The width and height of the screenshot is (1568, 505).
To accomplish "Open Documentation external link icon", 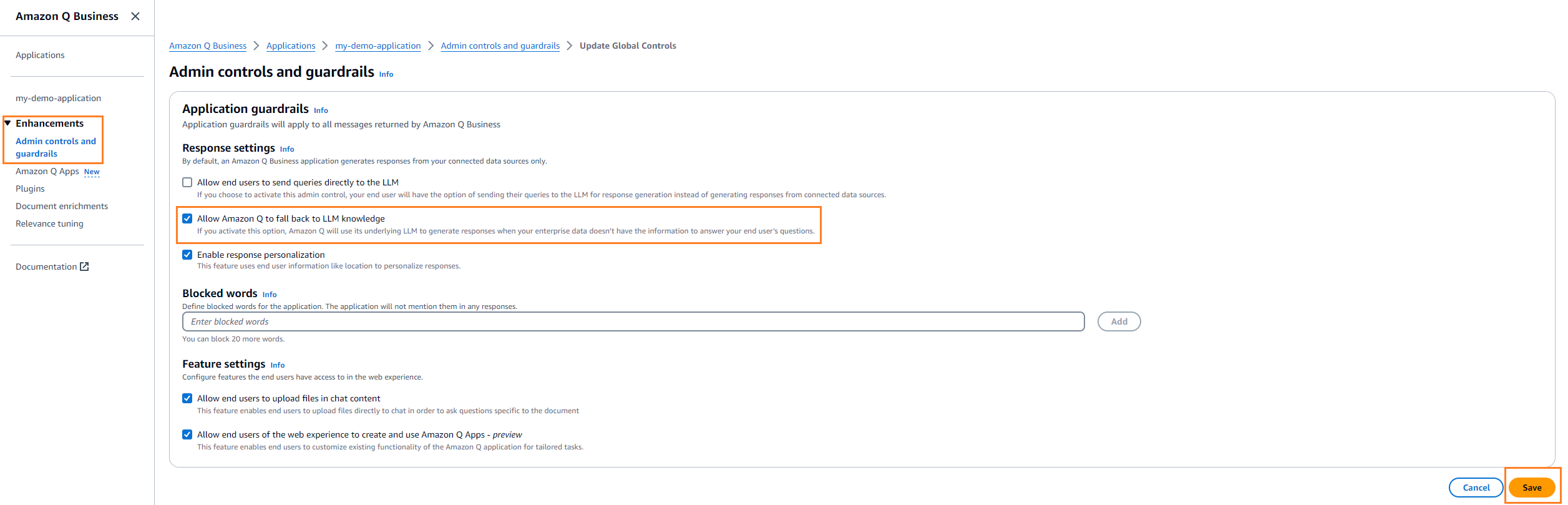I will click(84, 267).
